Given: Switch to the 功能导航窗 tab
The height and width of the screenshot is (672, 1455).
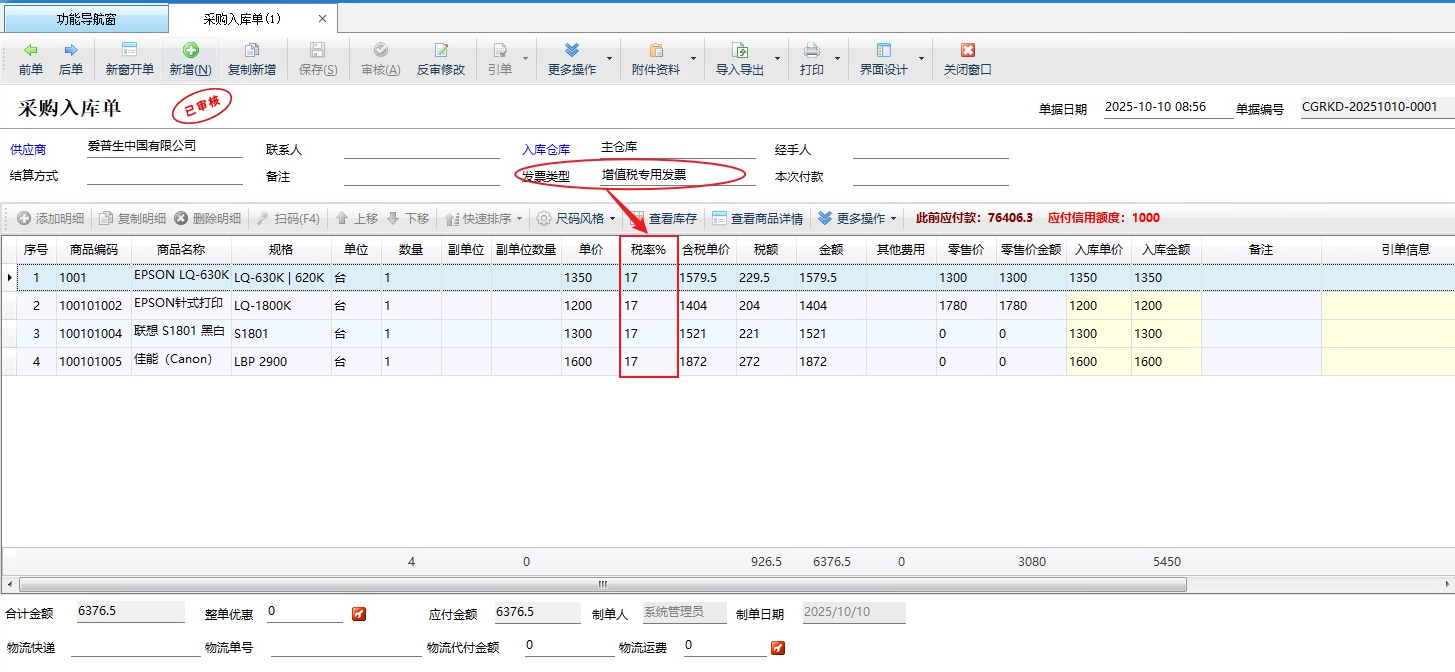Looking at the screenshot, I should [86, 19].
